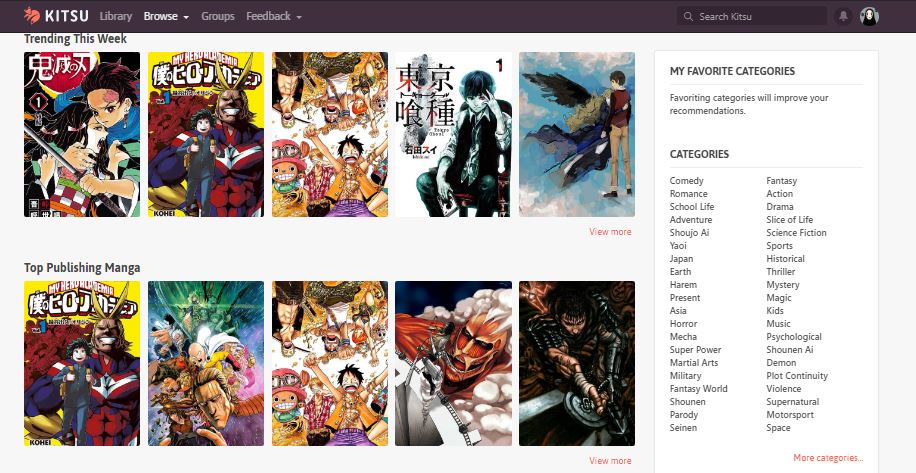Viewport: 916px width, 473px height.
Task: Go to the Groups page
Action: pyautogui.click(x=218, y=16)
